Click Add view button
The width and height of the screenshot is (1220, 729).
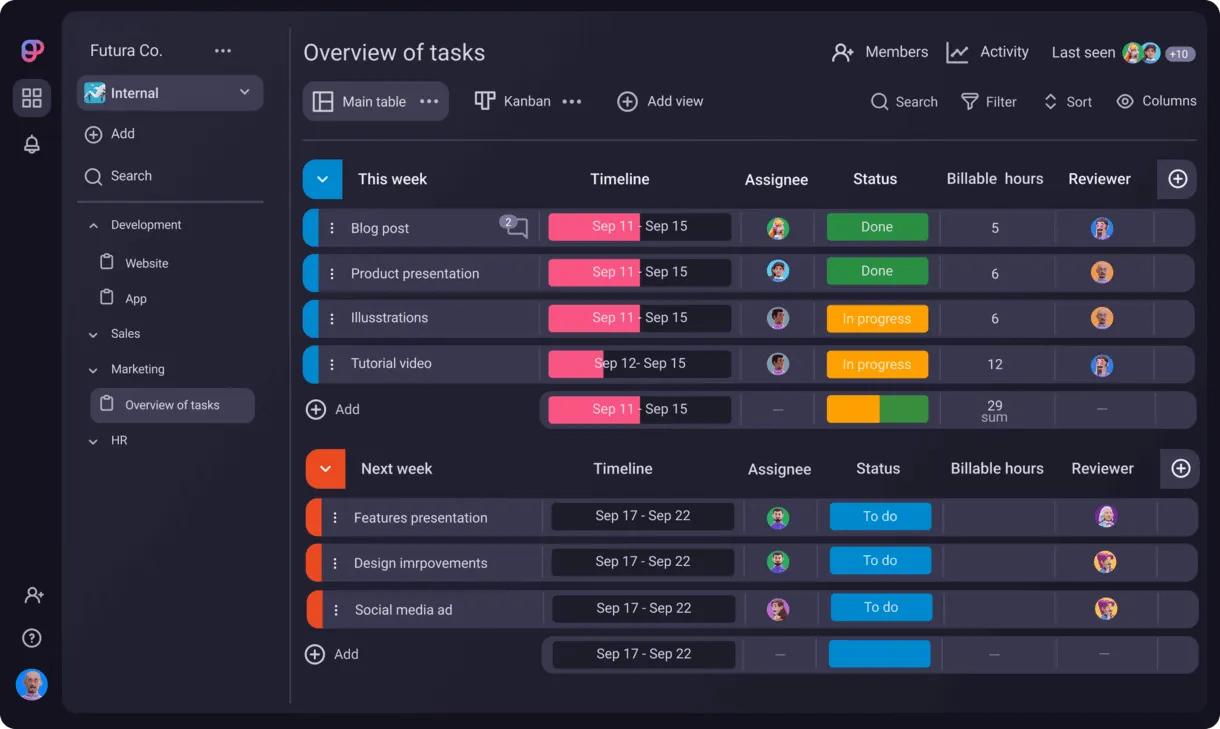tap(660, 101)
